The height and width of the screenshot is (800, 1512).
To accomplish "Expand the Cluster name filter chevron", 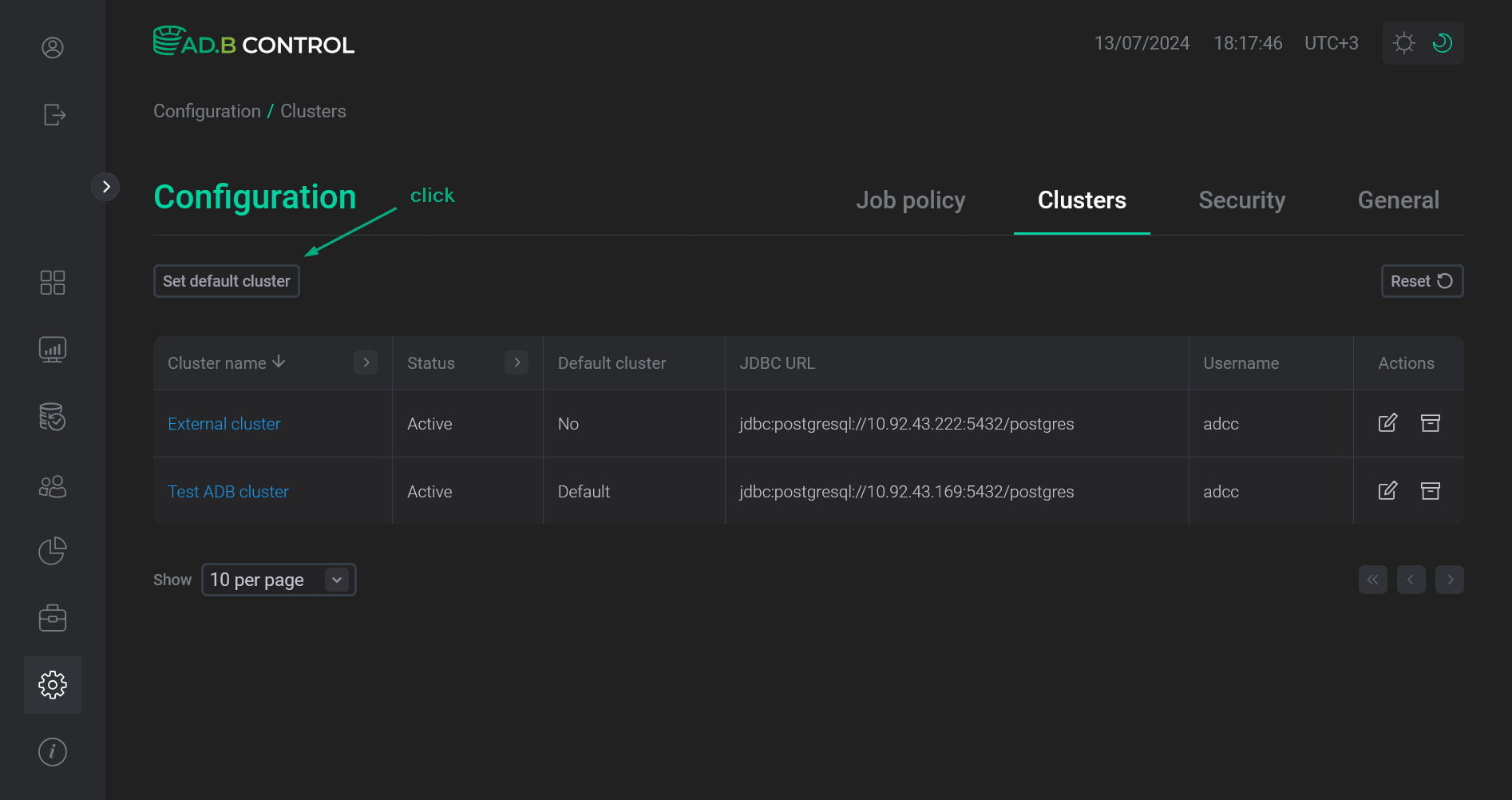I will tap(366, 362).
